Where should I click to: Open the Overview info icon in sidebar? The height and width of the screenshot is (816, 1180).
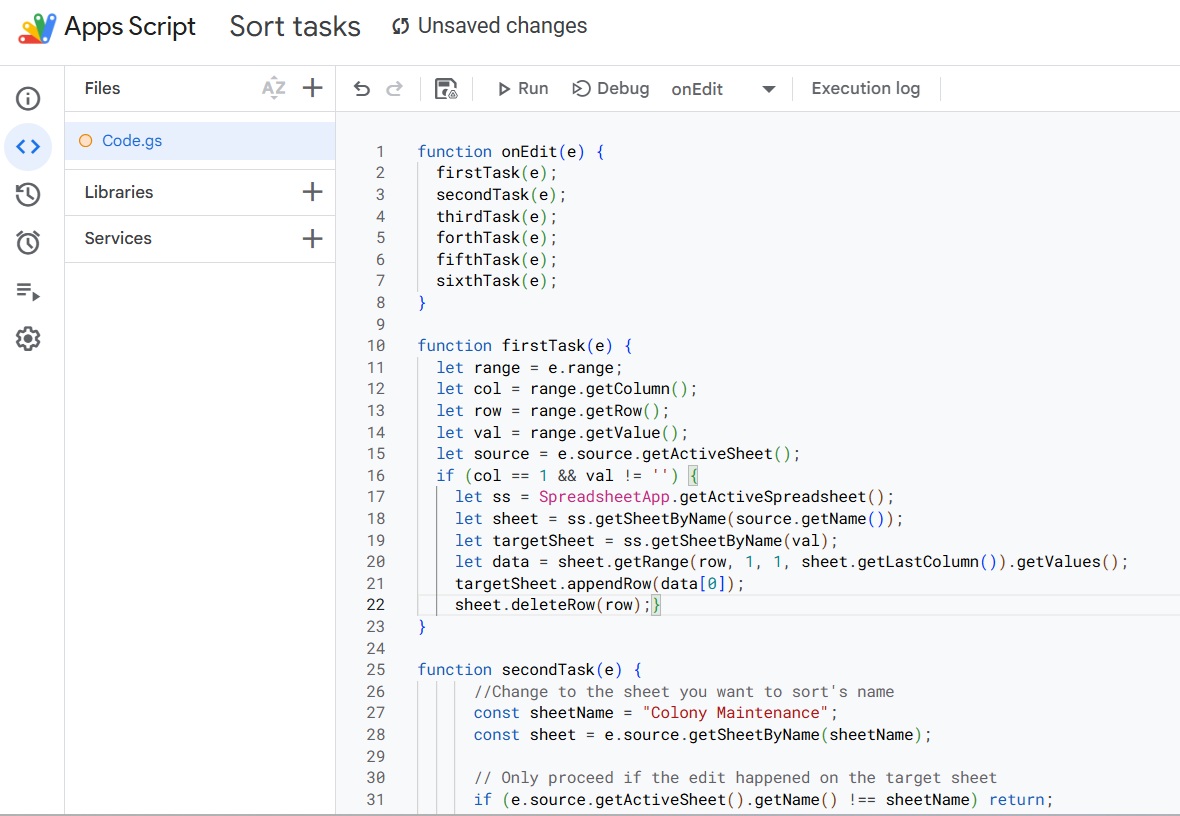pos(28,98)
